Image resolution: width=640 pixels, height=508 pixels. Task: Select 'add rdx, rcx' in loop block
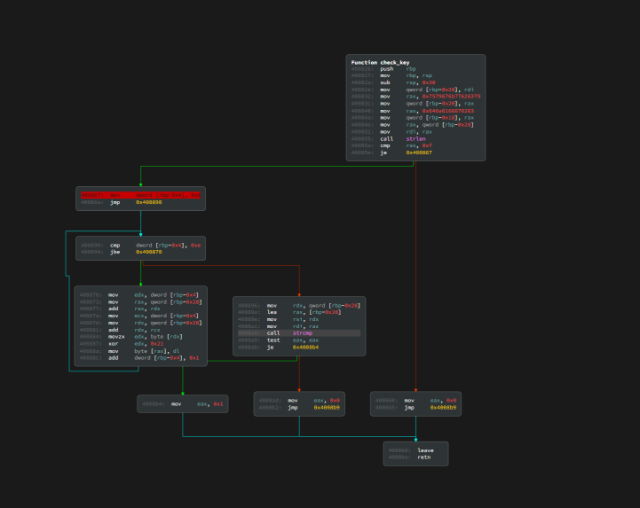(120, 330)
